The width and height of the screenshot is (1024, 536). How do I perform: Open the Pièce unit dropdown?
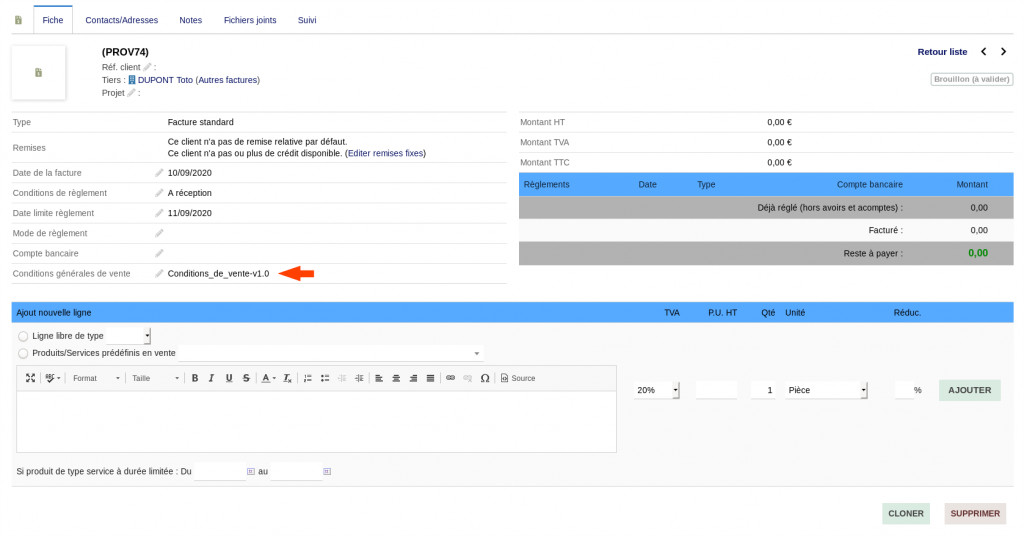(826, 390)
